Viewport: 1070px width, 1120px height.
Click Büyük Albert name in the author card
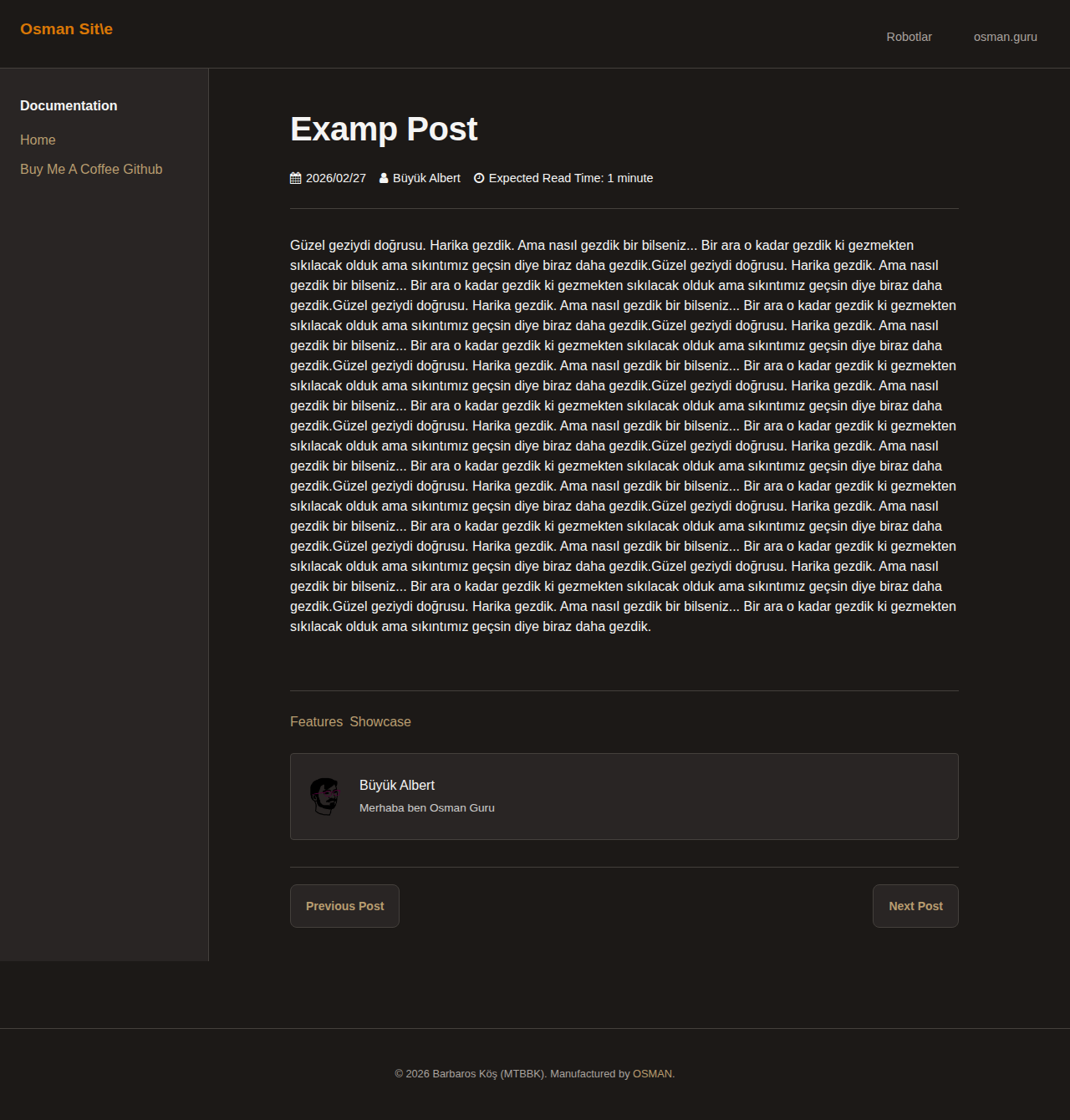pyautogui.click(x=397, y=785)
